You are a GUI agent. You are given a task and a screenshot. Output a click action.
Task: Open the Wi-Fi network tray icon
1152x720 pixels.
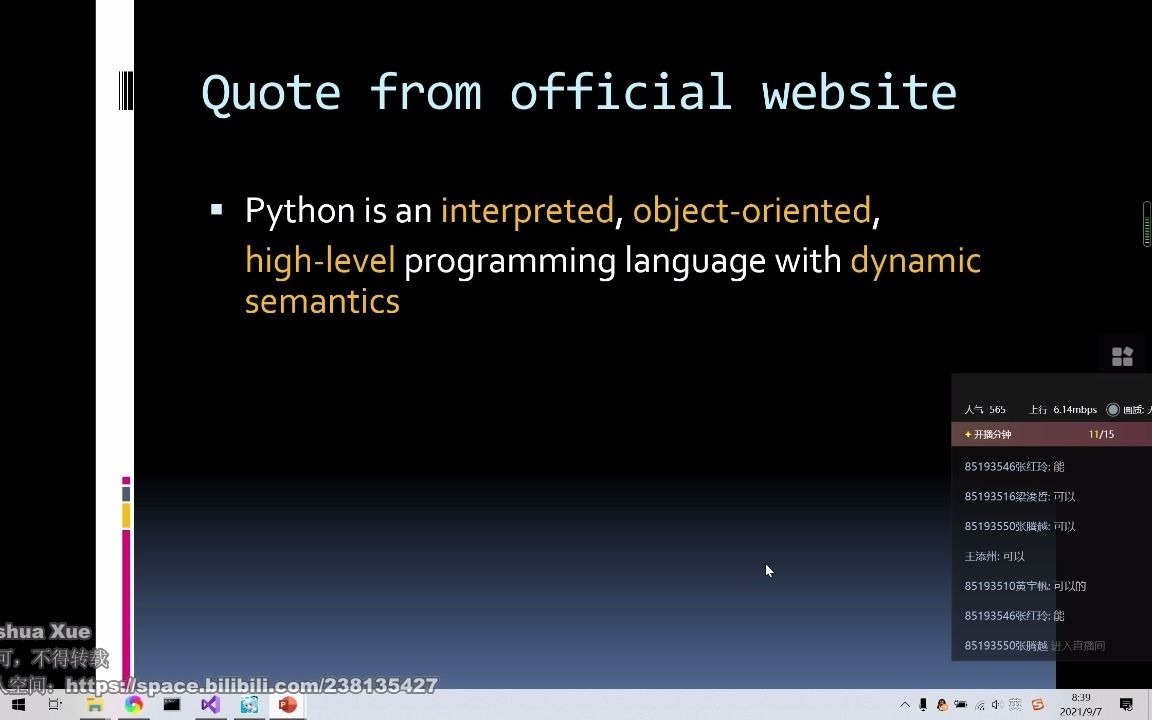pyautogui.click(x=979, y=705)
